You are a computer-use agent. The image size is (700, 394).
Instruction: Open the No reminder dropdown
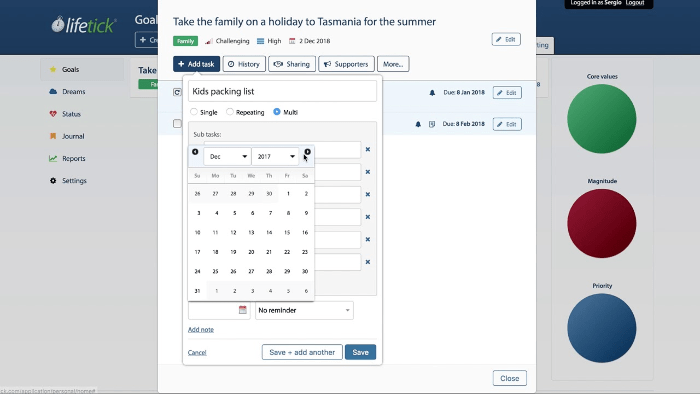click(x=304, y=310)
